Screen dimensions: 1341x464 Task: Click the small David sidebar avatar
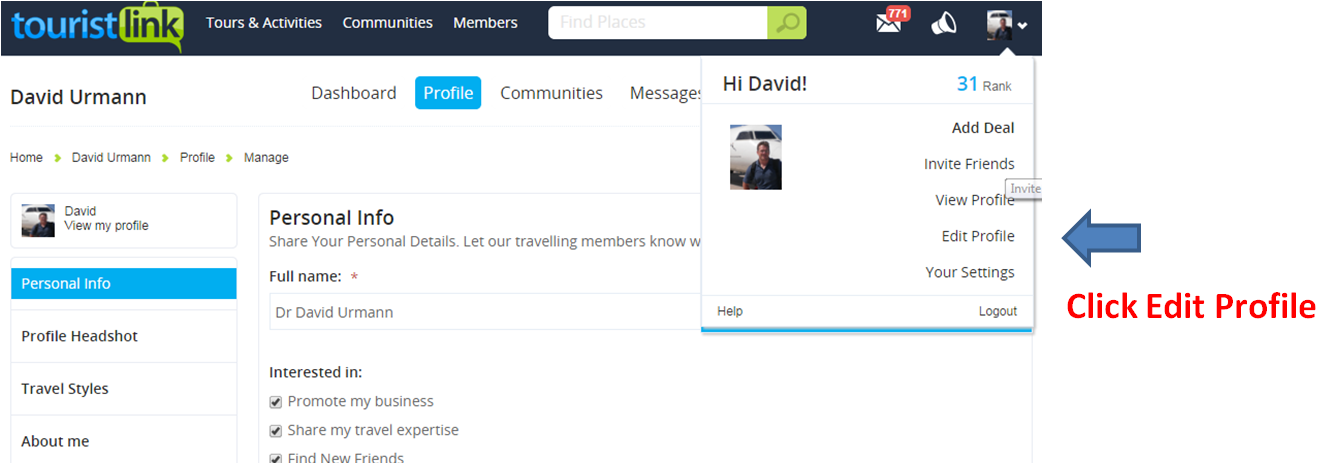pyautogui.click(x=38, y=220)
